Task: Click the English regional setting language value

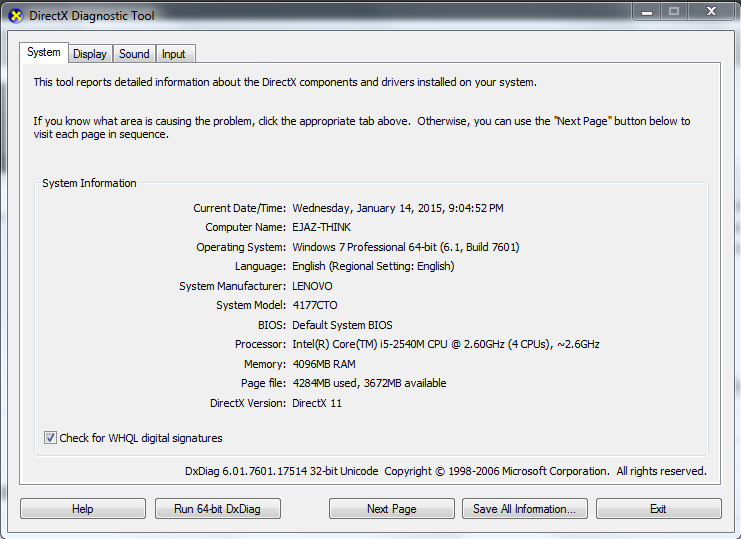Action: pos(373,266)
